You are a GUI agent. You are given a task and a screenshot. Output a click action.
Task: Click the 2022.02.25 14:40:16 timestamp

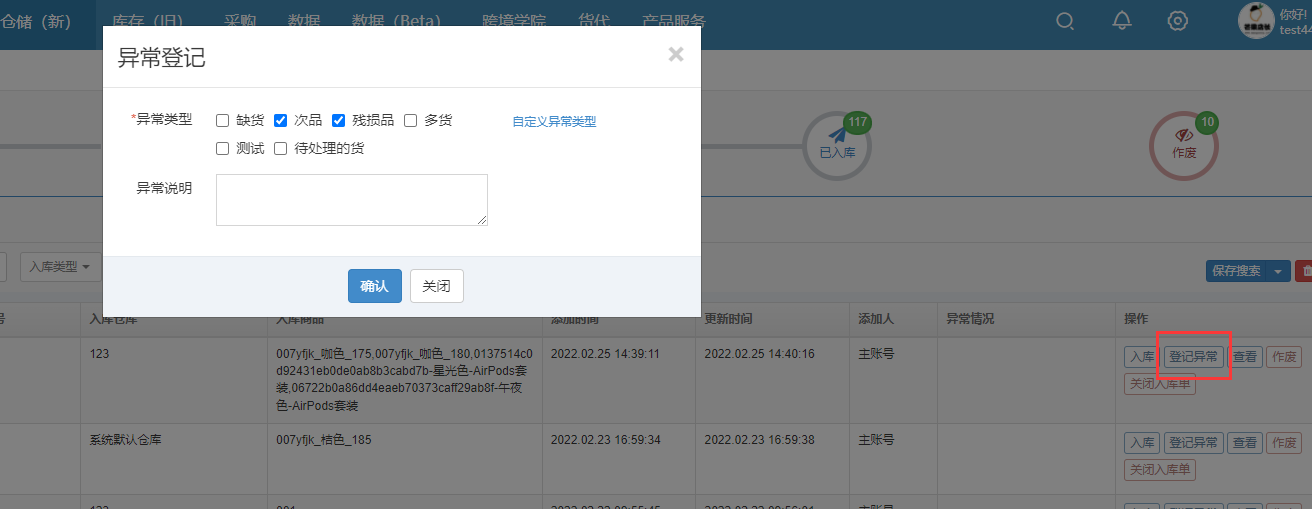point(759,354)
